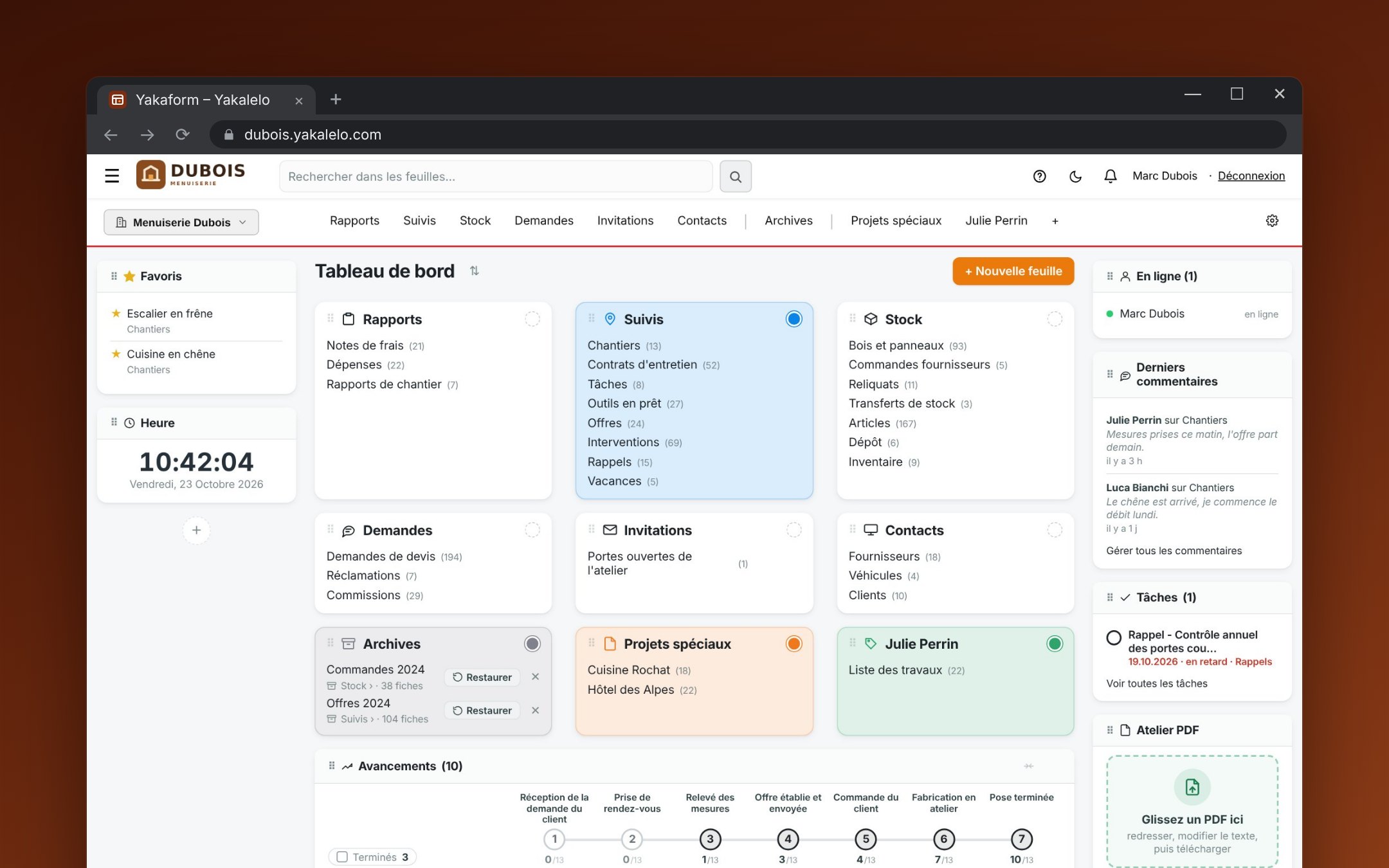This screenshot has height=868, width=1389.
Task: Open the hamburger menu
Action: click(112, 176)
